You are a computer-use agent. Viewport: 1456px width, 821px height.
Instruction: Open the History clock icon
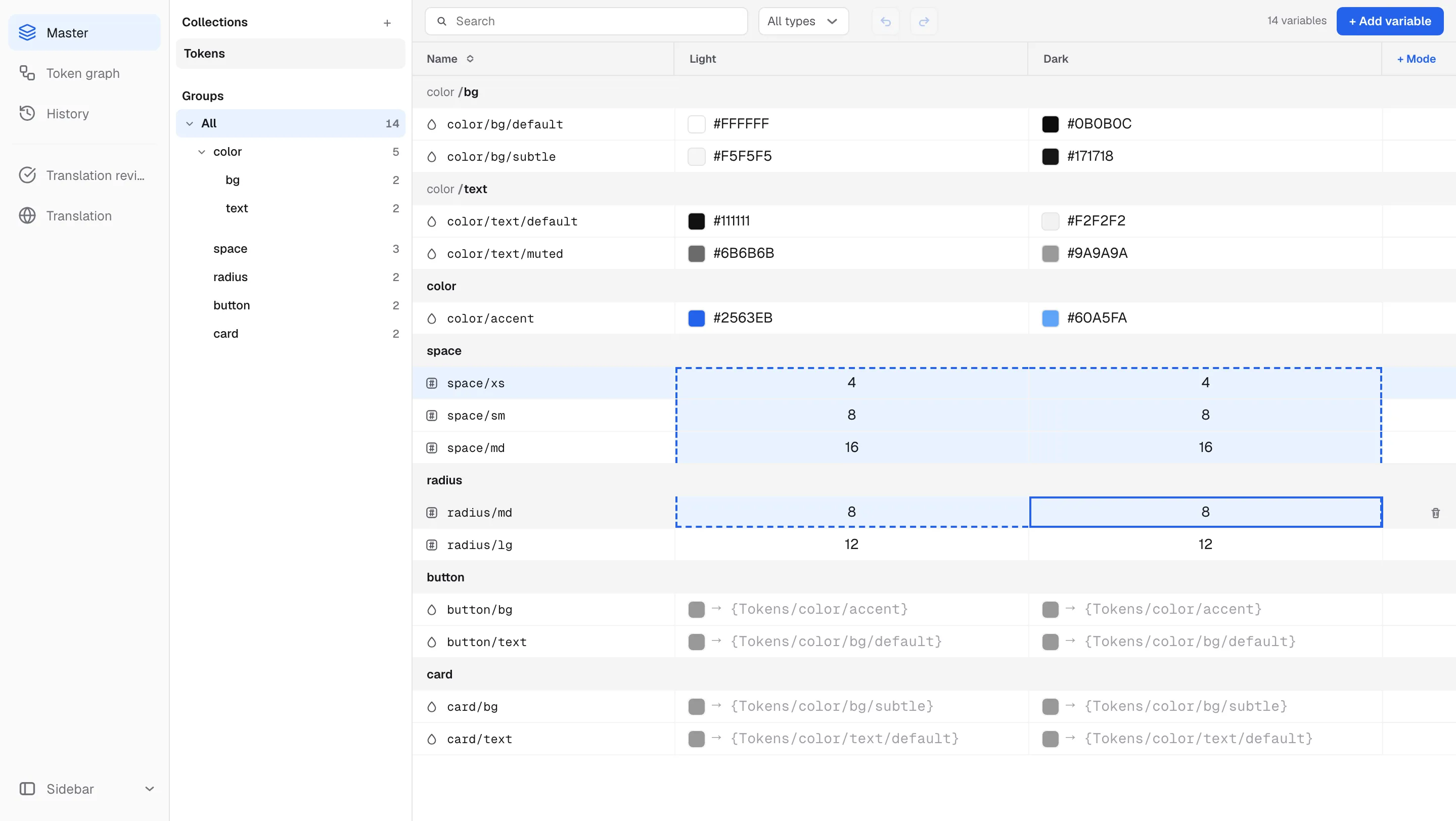[27, 114]
